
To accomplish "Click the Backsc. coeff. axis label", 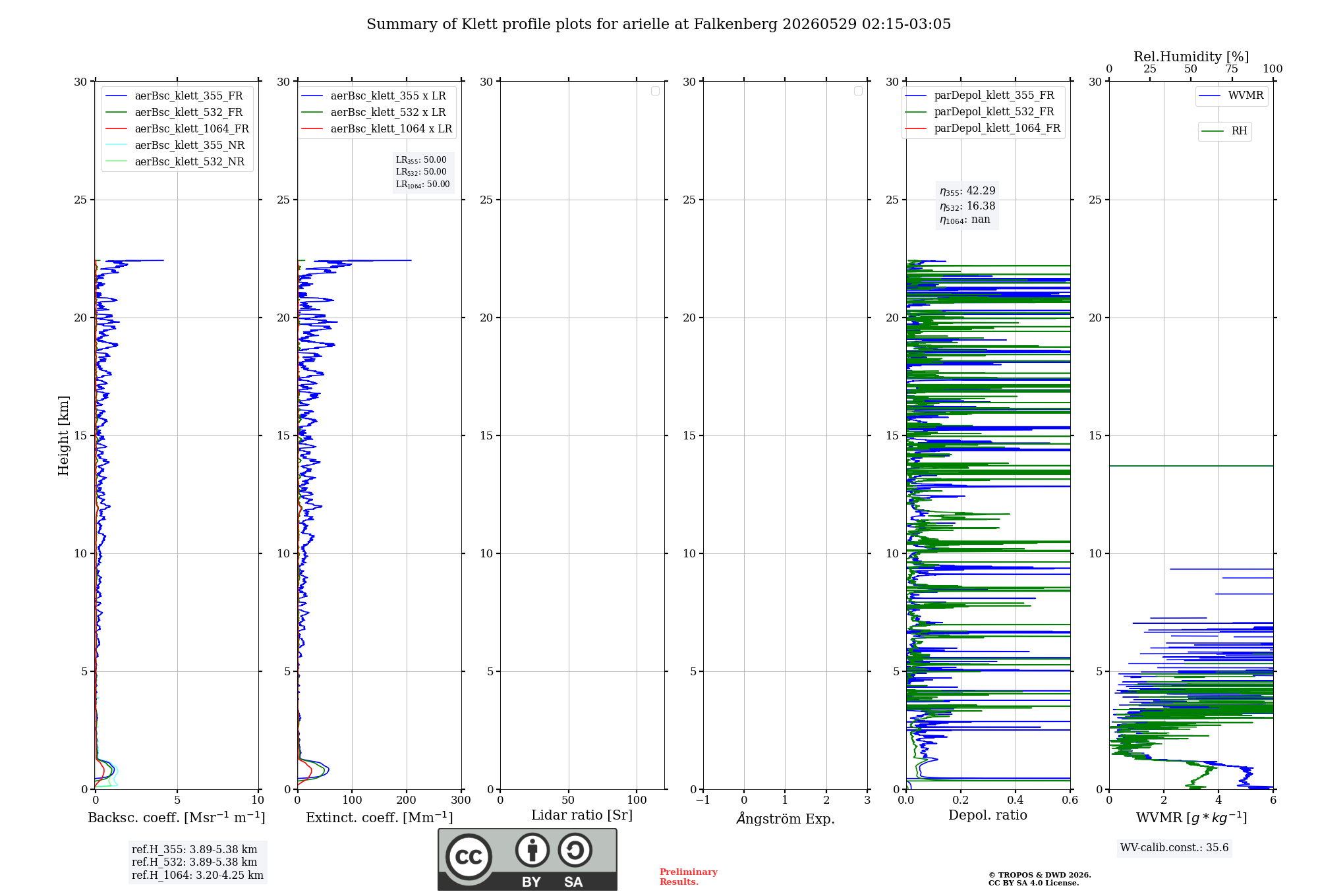I will 177,818.
